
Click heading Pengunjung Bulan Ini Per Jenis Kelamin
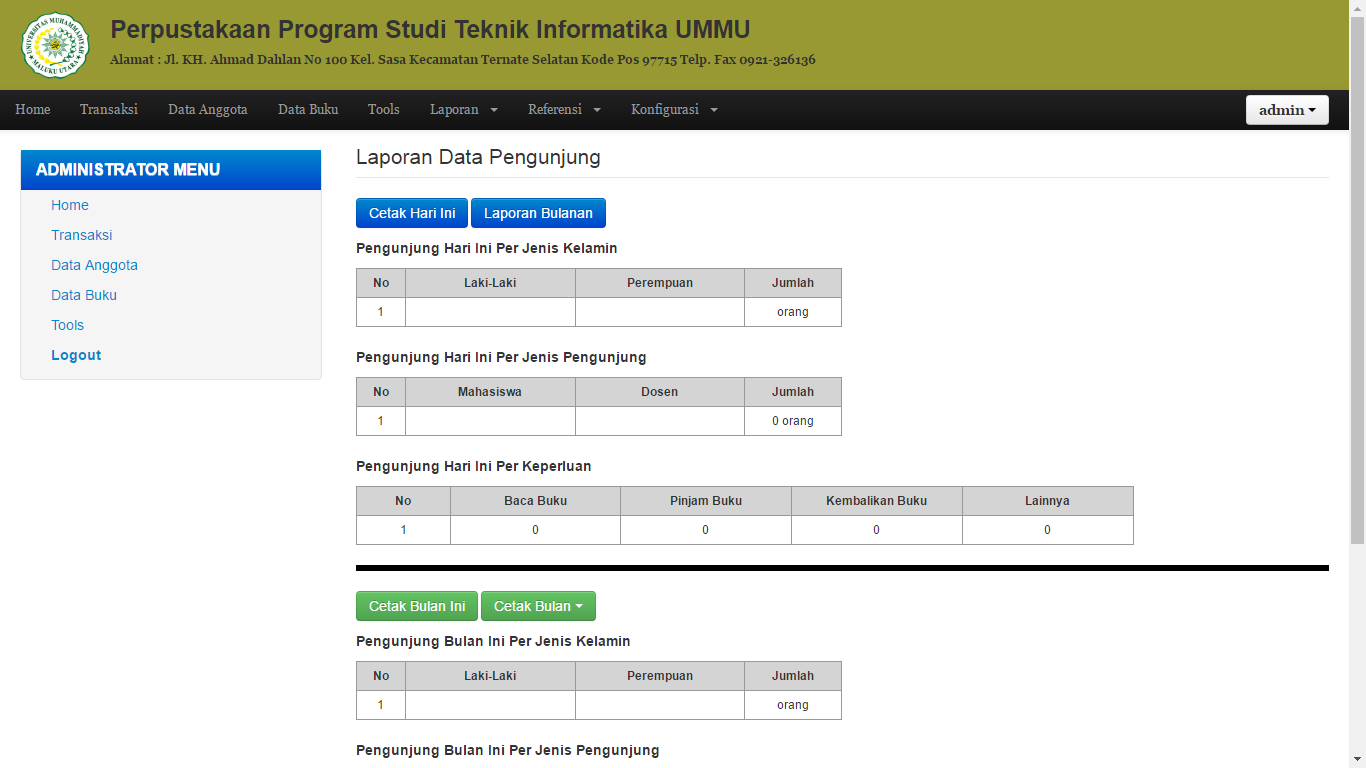493,641
